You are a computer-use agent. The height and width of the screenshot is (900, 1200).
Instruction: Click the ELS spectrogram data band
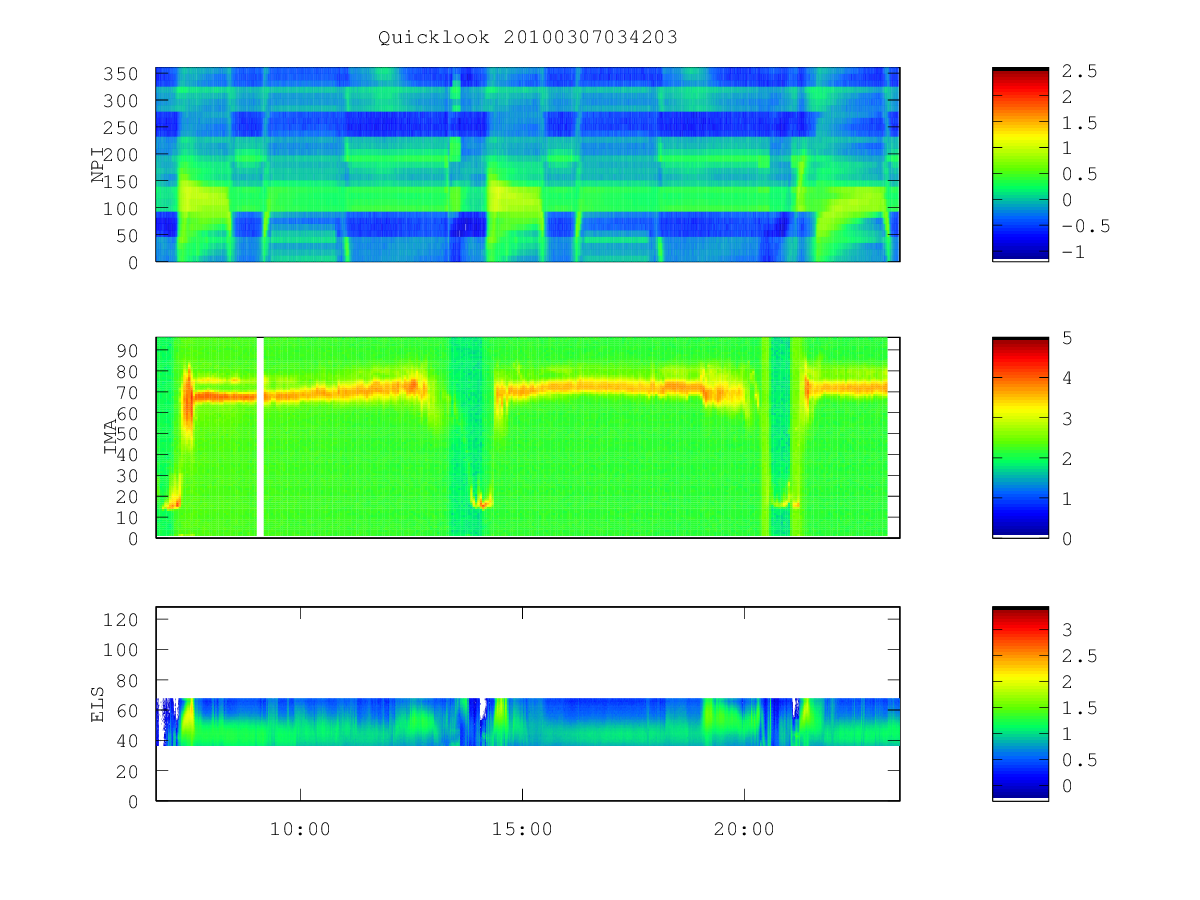[528, 722]
